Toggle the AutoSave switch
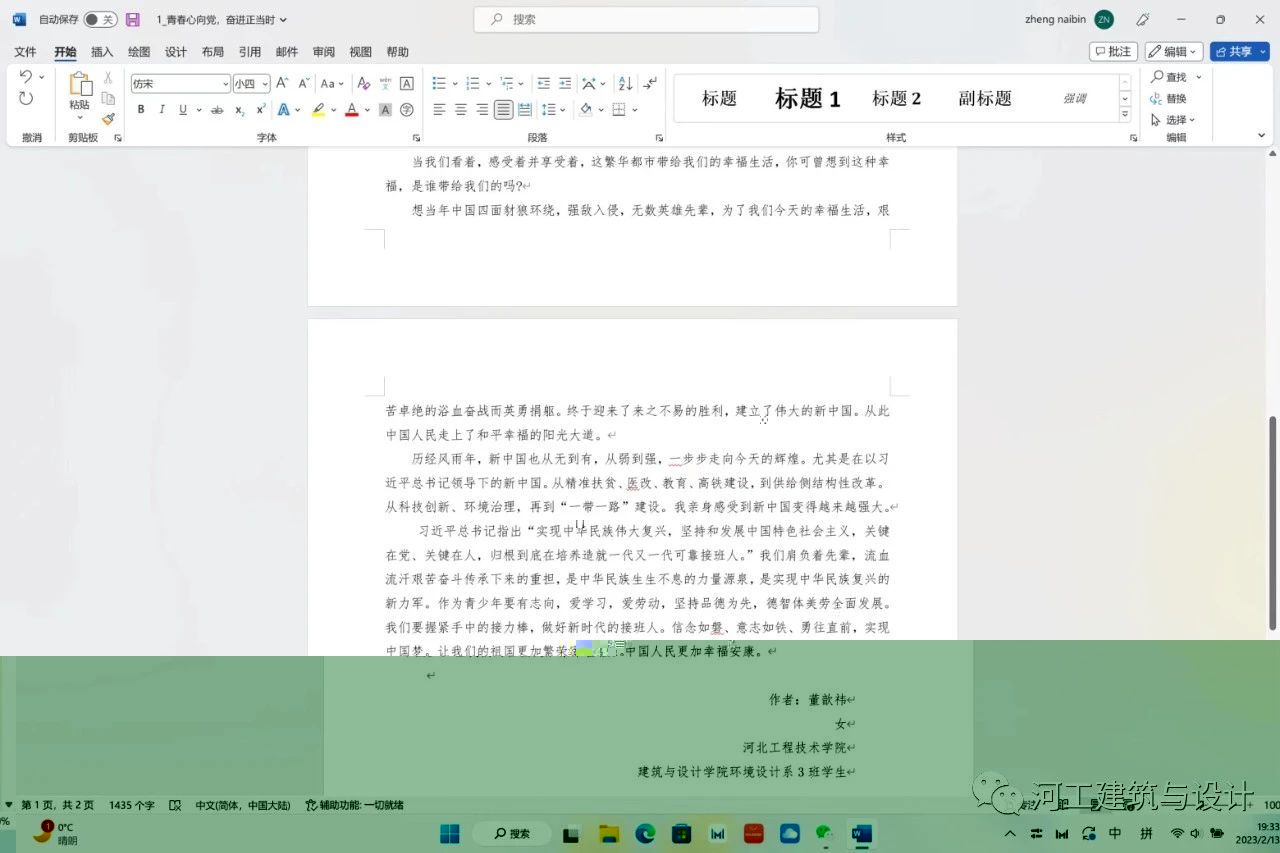 click(99, 20)
